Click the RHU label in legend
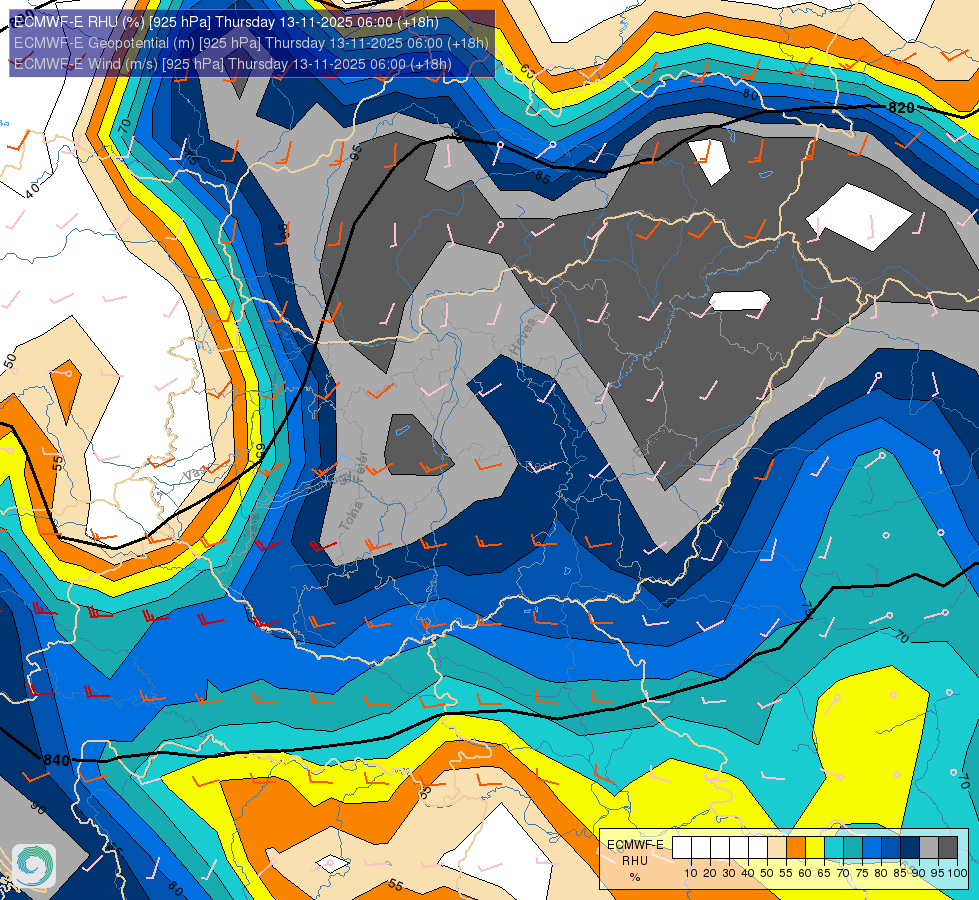This screenshot has height=900, width=979. tap(635, 861)
